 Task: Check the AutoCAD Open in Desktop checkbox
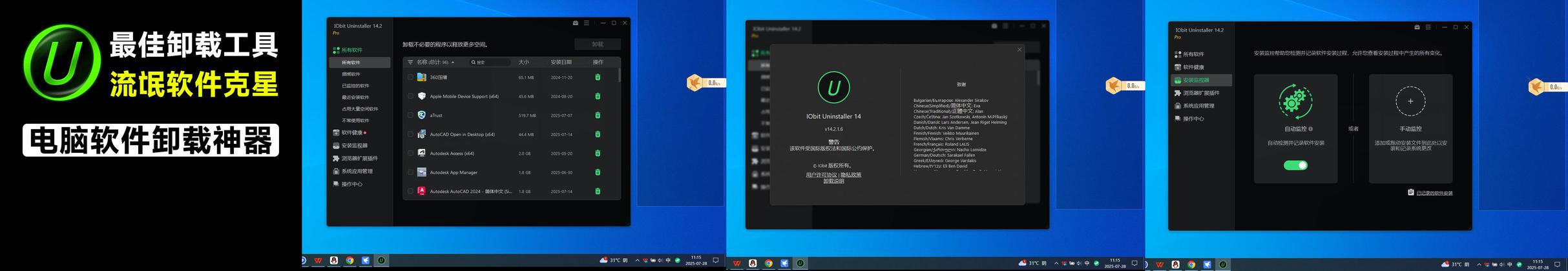coord(410,134)
